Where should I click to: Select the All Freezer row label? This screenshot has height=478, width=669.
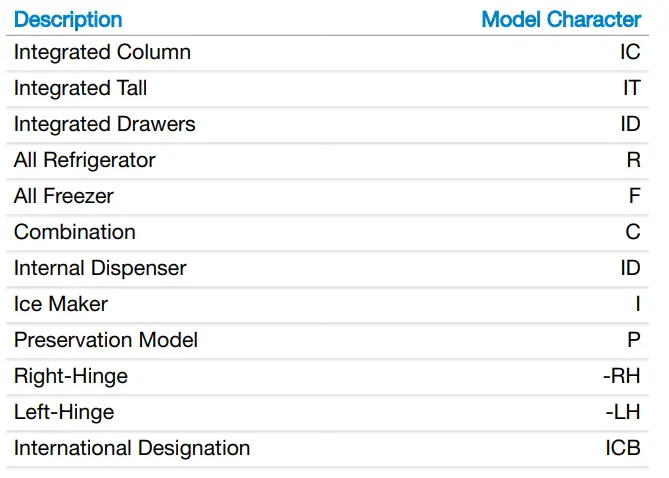click(x=63, y=196)
